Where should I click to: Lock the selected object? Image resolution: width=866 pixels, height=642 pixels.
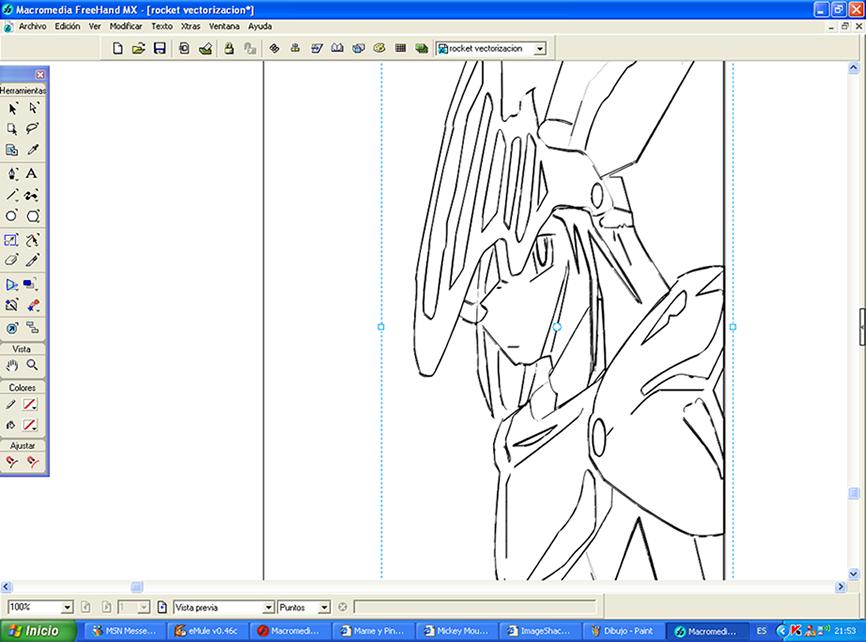229,49
